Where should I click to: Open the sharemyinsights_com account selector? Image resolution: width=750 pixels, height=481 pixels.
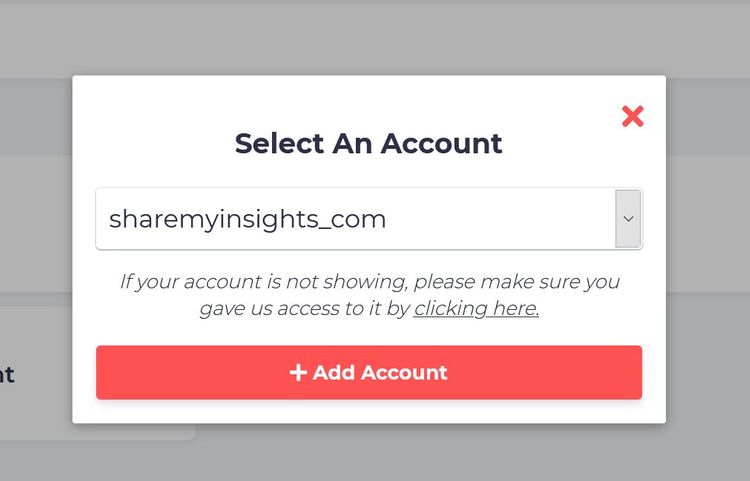tap(369, 219)
